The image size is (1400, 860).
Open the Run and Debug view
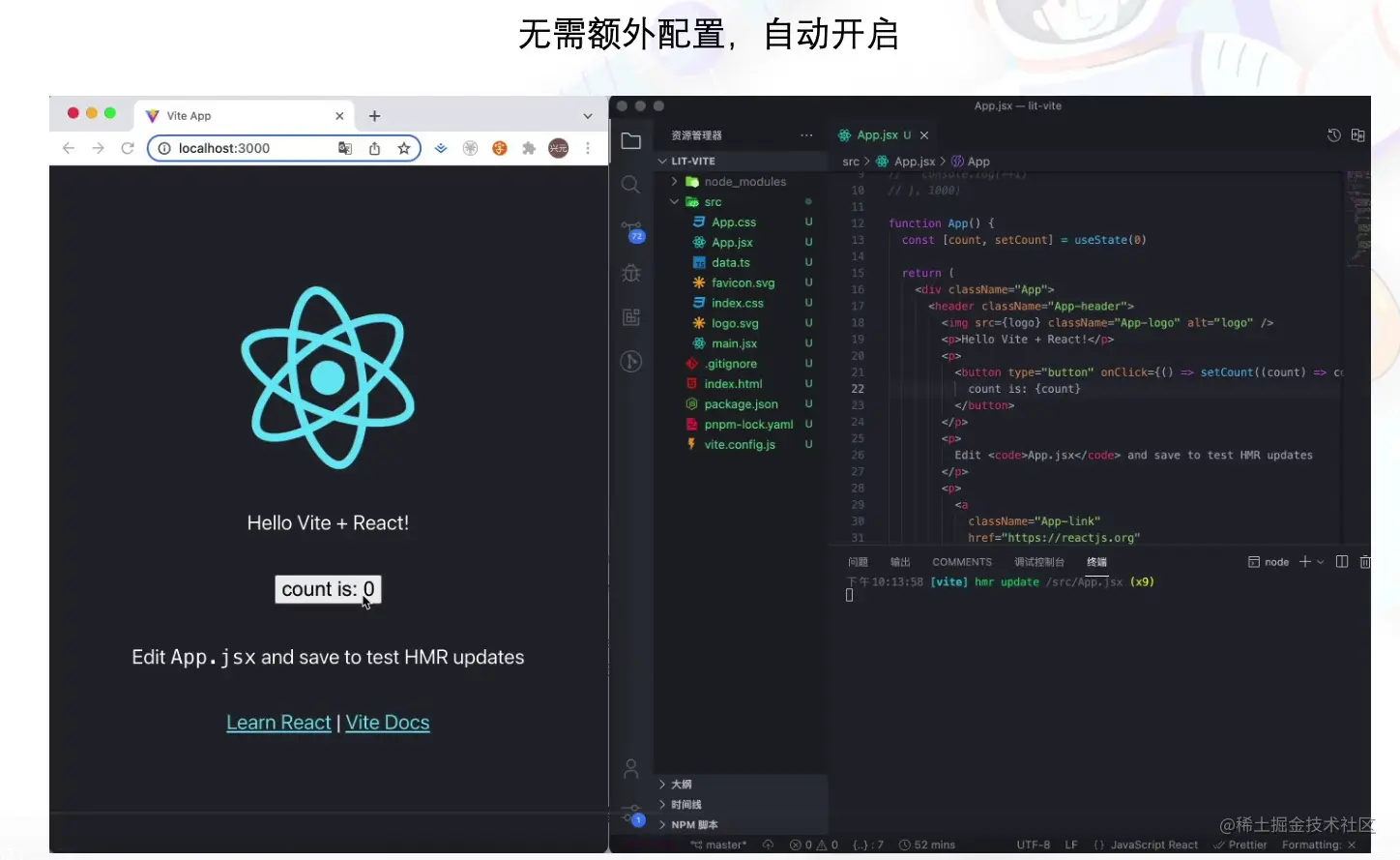click(631, 273)
